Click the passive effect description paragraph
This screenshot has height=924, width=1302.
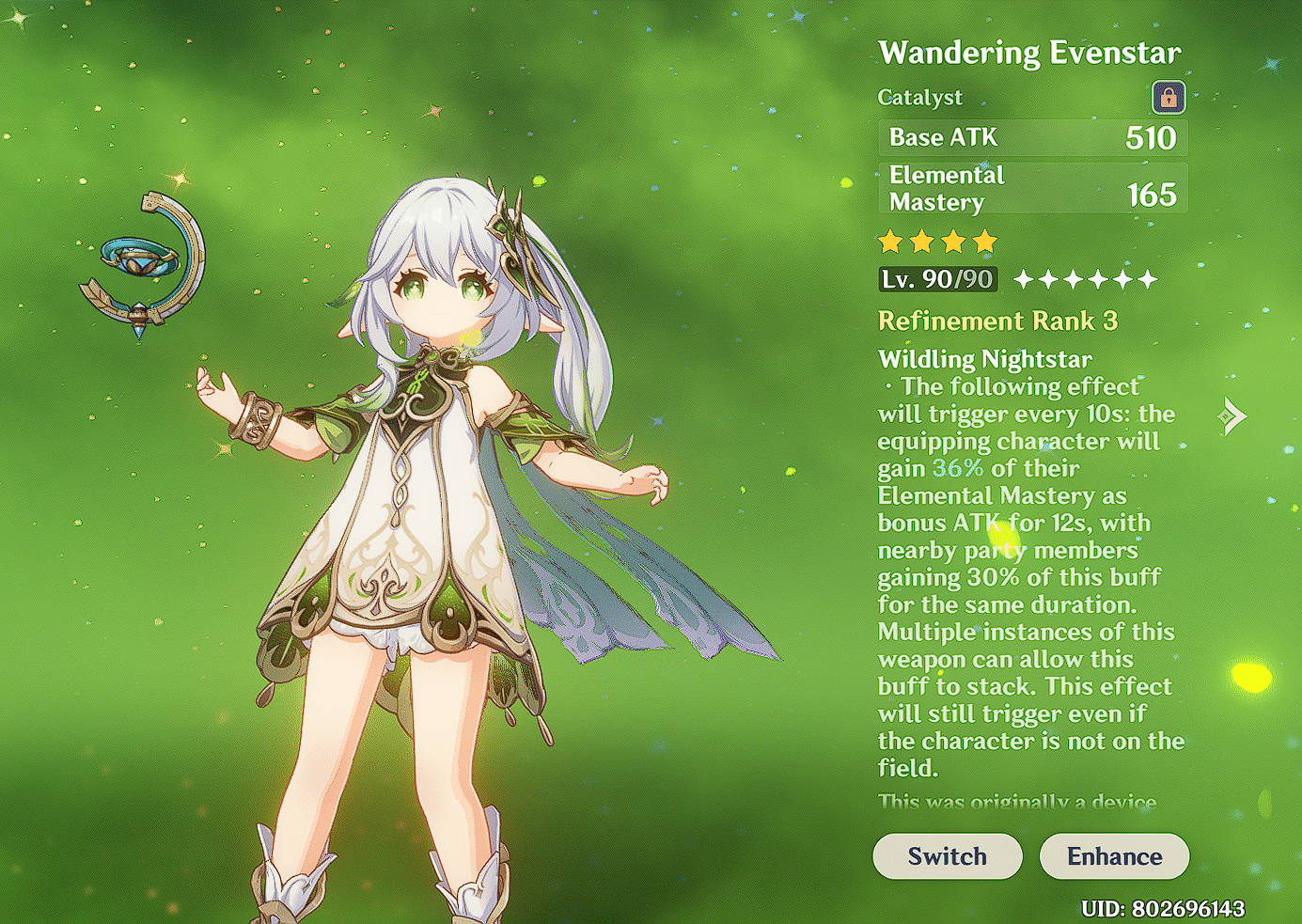(1030, 577)
